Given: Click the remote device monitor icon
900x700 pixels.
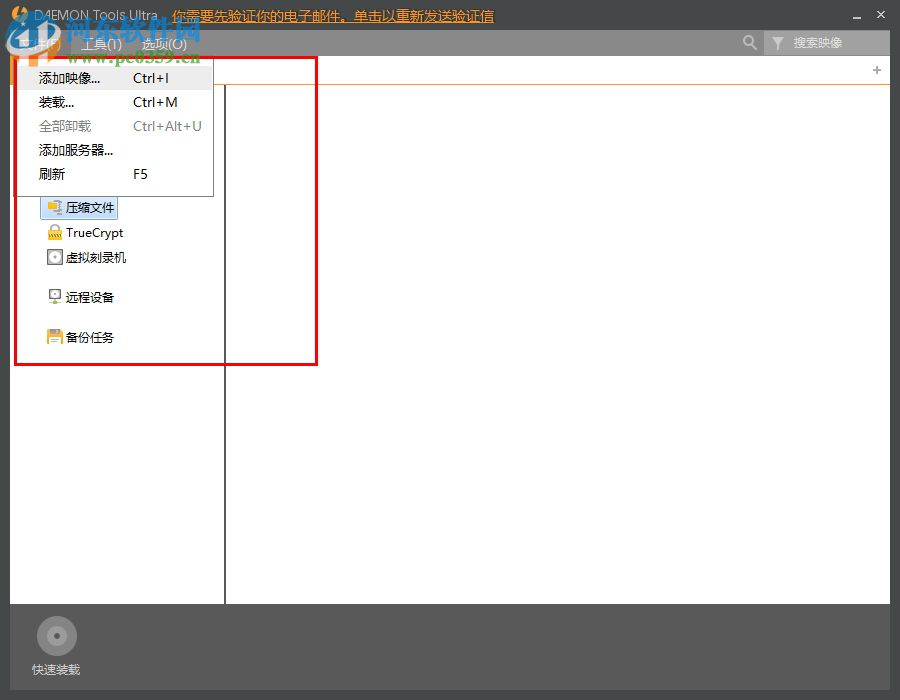Looking at the screenshot, I should (x=55, y=297).
